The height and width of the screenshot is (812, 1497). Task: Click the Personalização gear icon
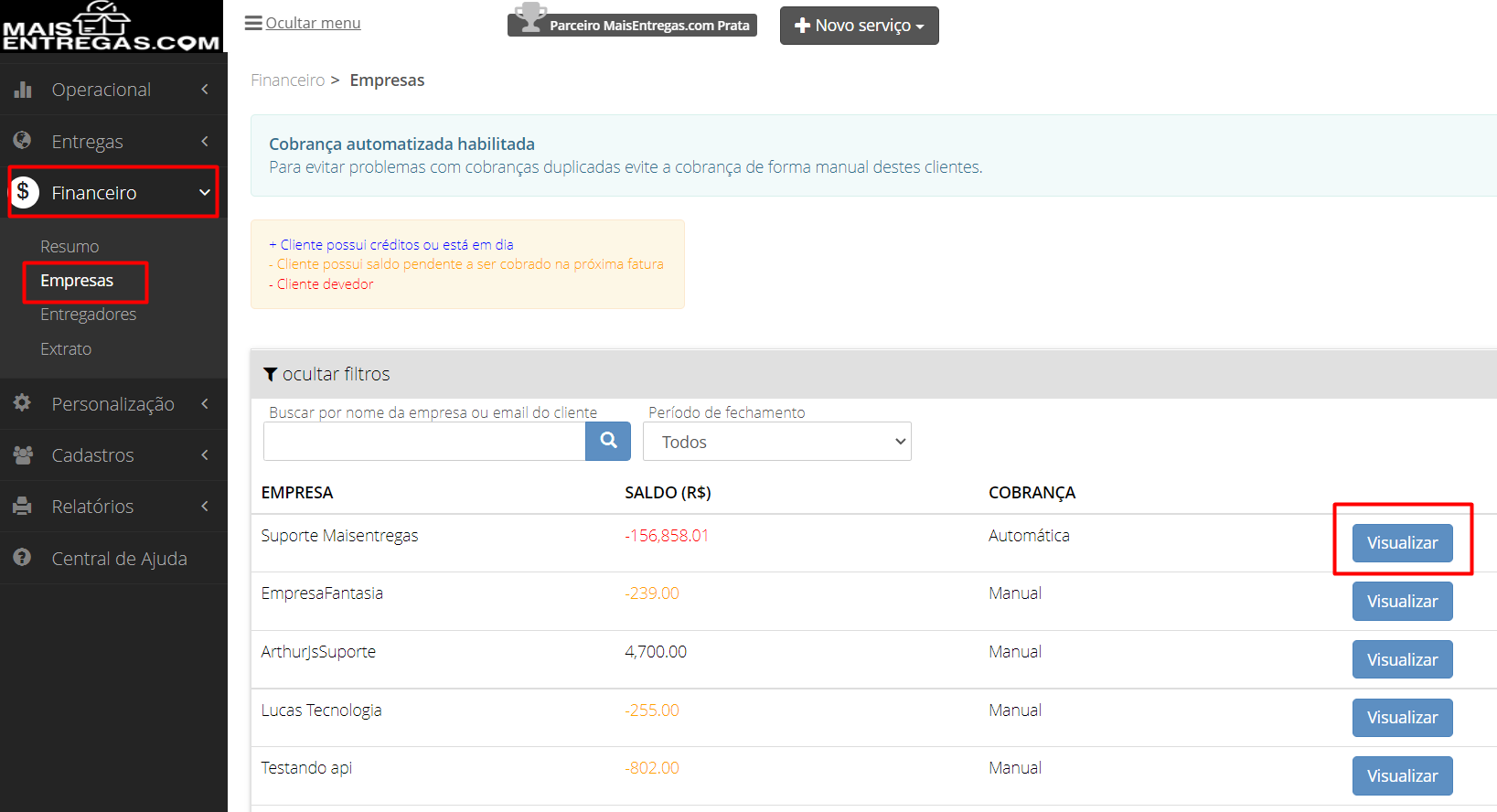pos(23,403)
